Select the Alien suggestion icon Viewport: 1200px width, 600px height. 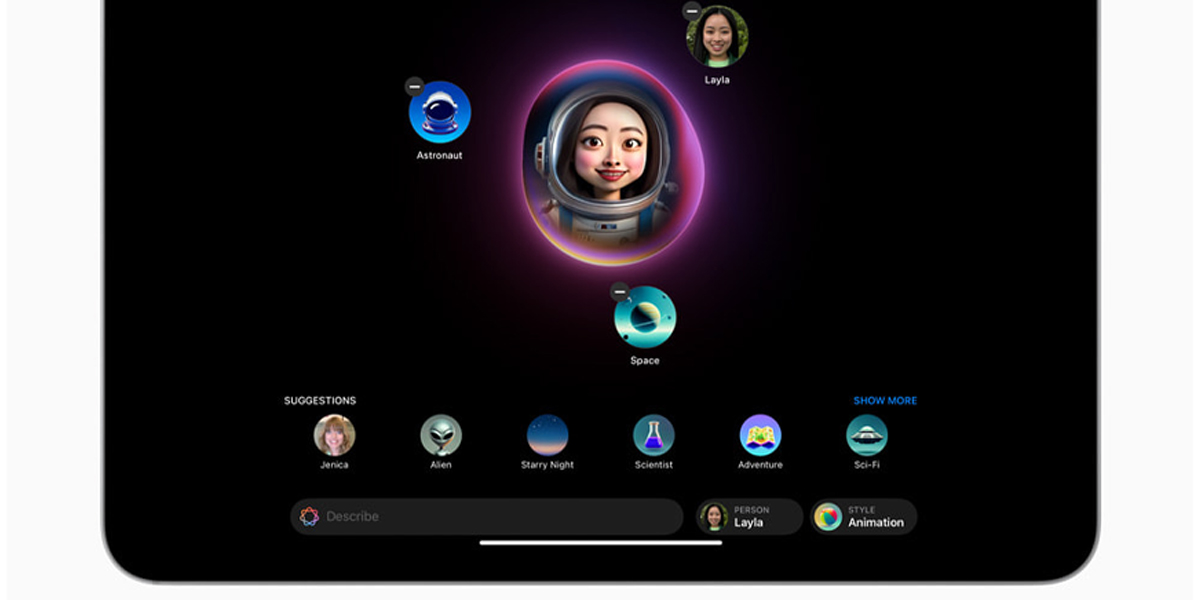(441, 436)
